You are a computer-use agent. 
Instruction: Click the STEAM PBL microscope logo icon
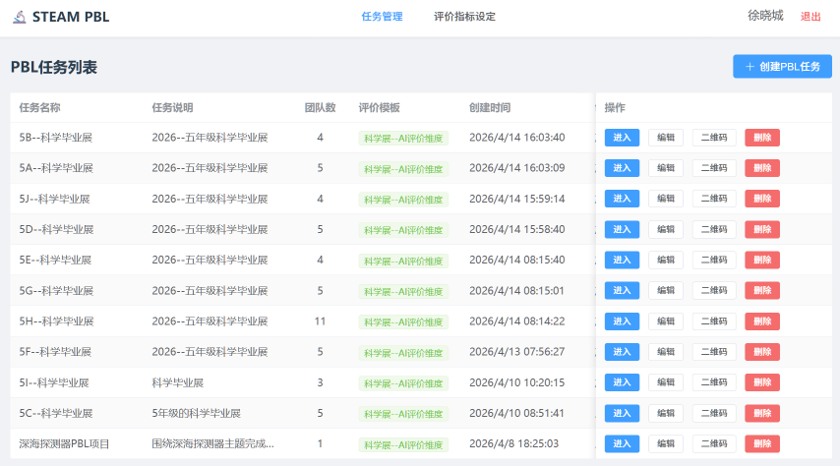[x=19, y=17]
